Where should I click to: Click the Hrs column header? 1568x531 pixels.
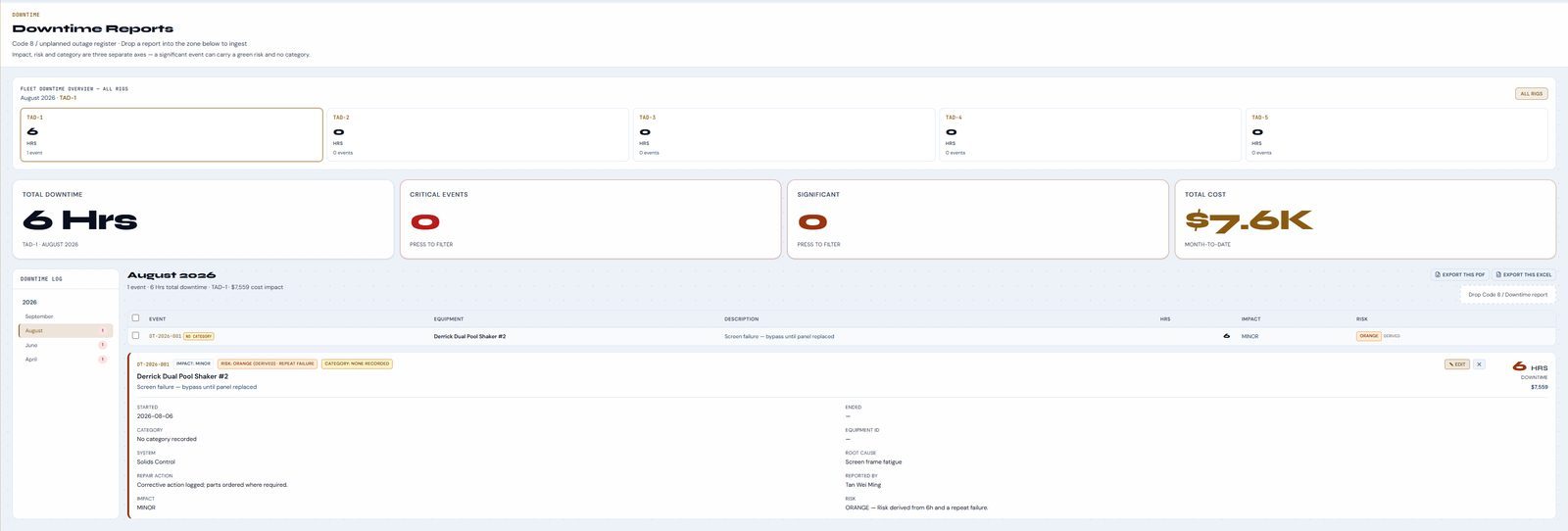pyautogui.click(x=1165, y=319)
